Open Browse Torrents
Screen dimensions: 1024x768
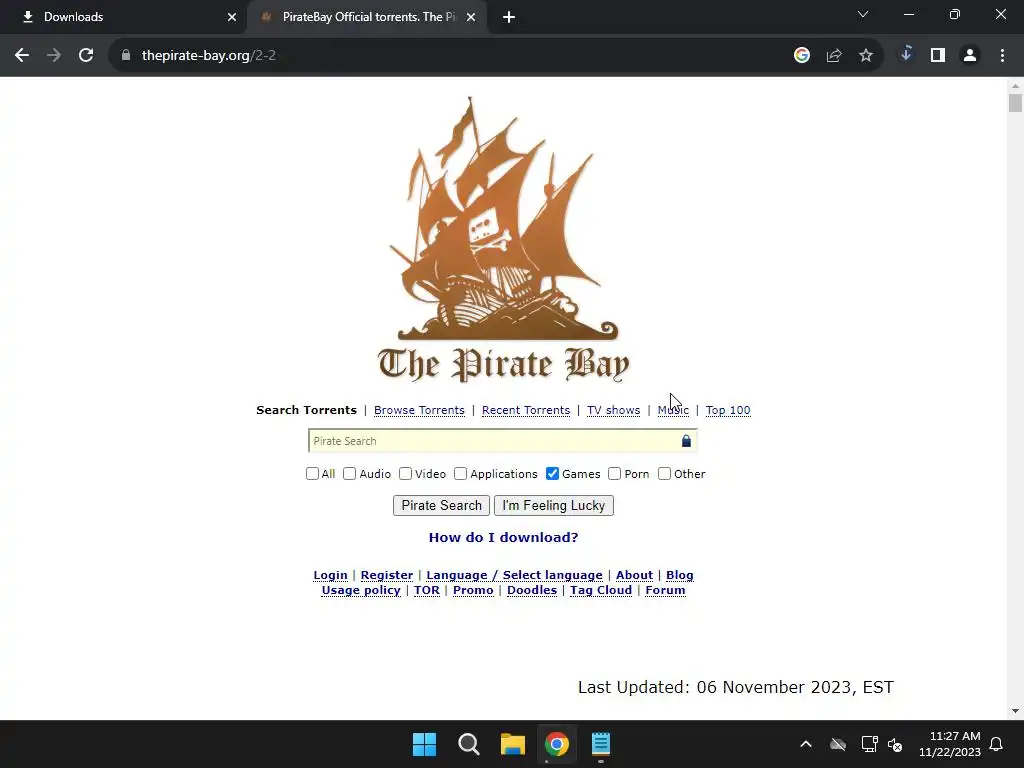click(x=419, y=410)
